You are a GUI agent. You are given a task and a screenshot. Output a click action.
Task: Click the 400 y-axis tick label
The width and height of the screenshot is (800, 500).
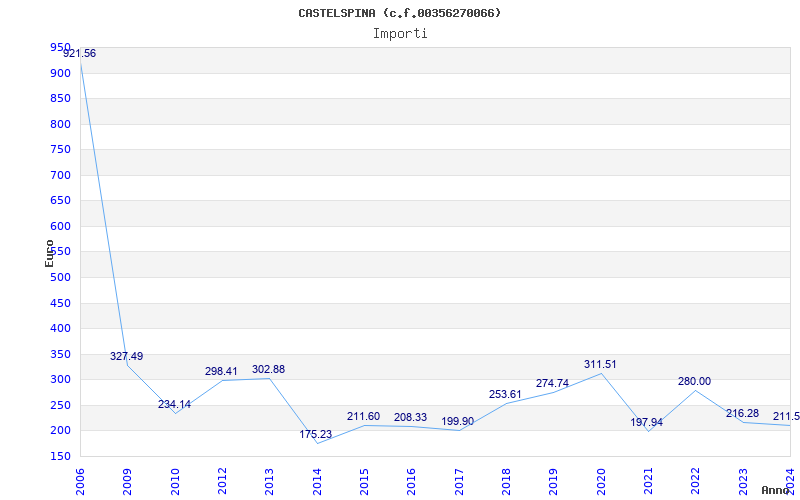click(60, 329)
